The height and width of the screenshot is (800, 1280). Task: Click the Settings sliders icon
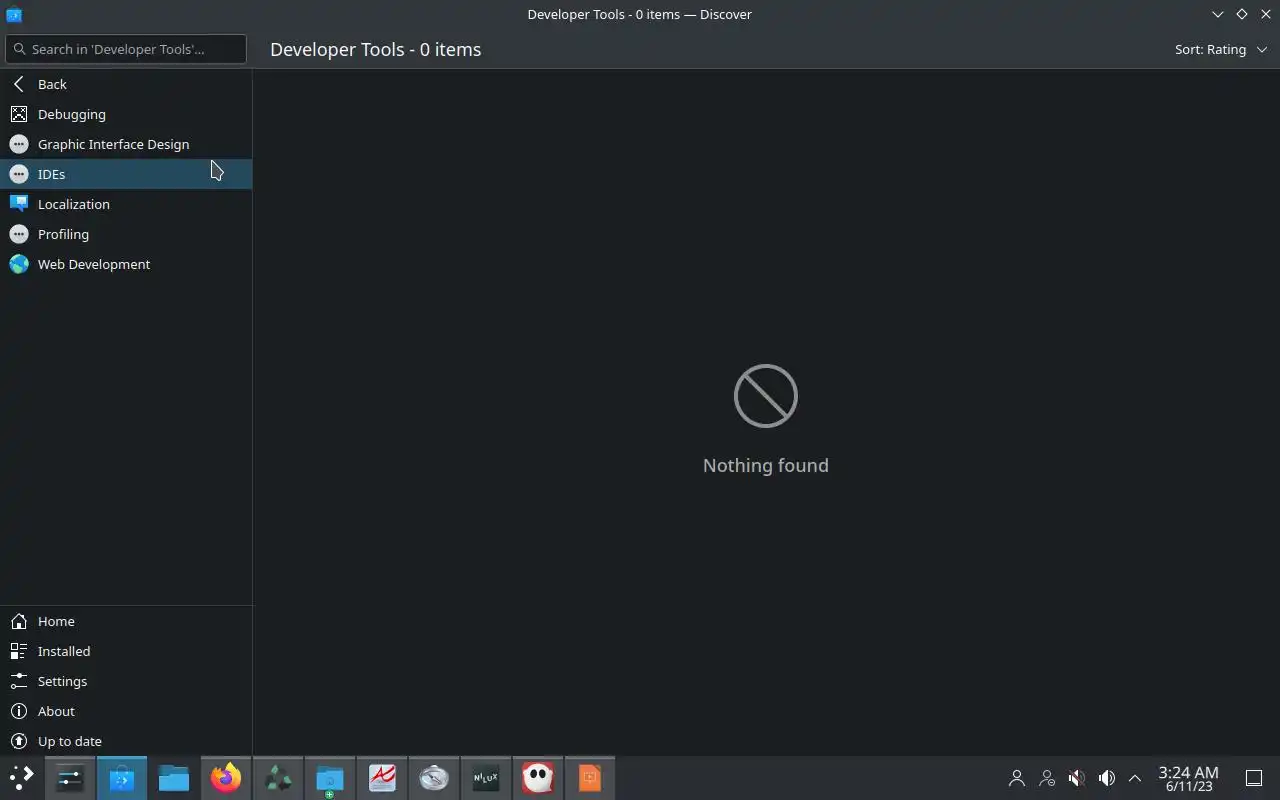(19, 681)
